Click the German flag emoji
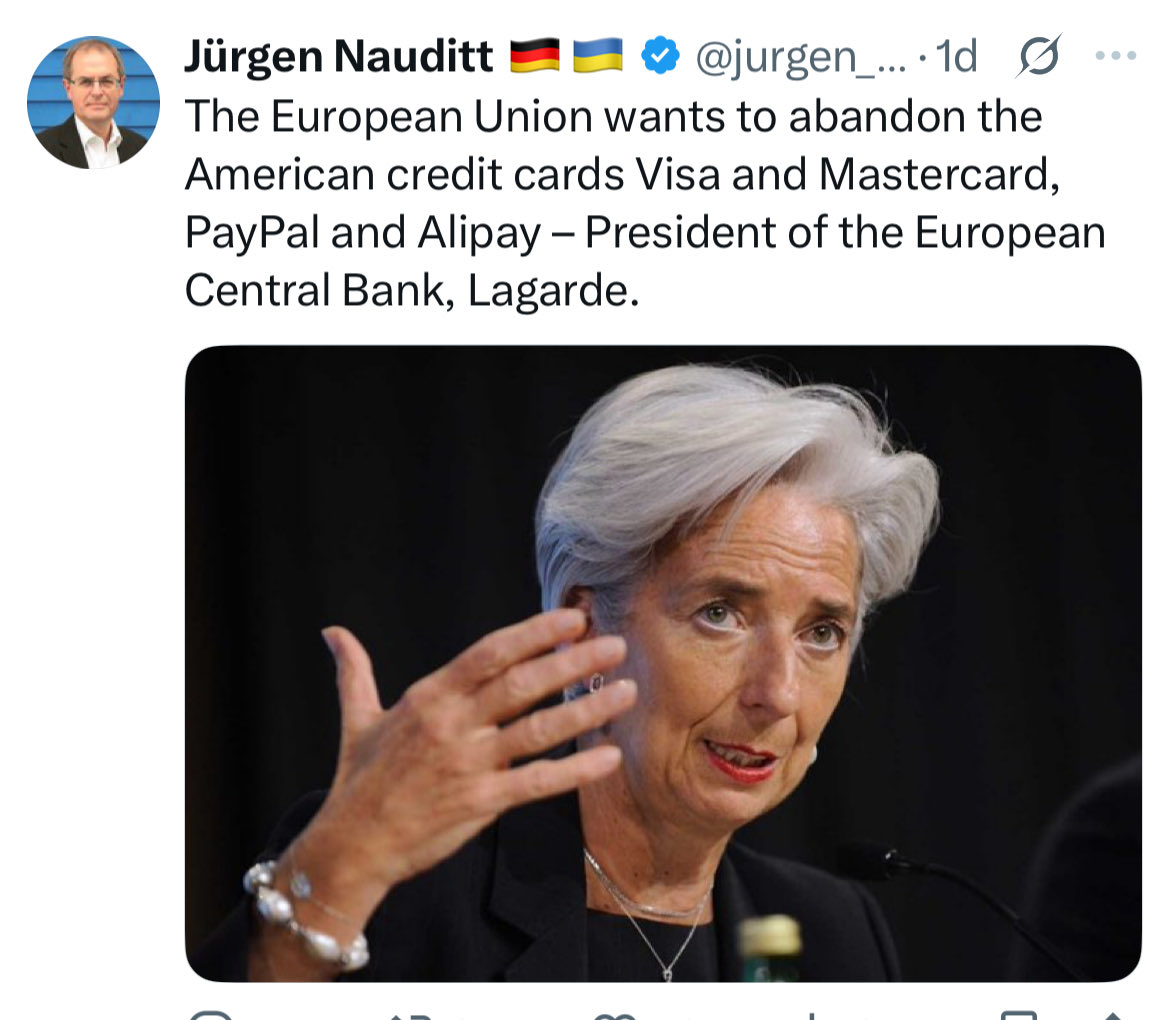Screen dimensions: 1170x1020 pos(534,56)
